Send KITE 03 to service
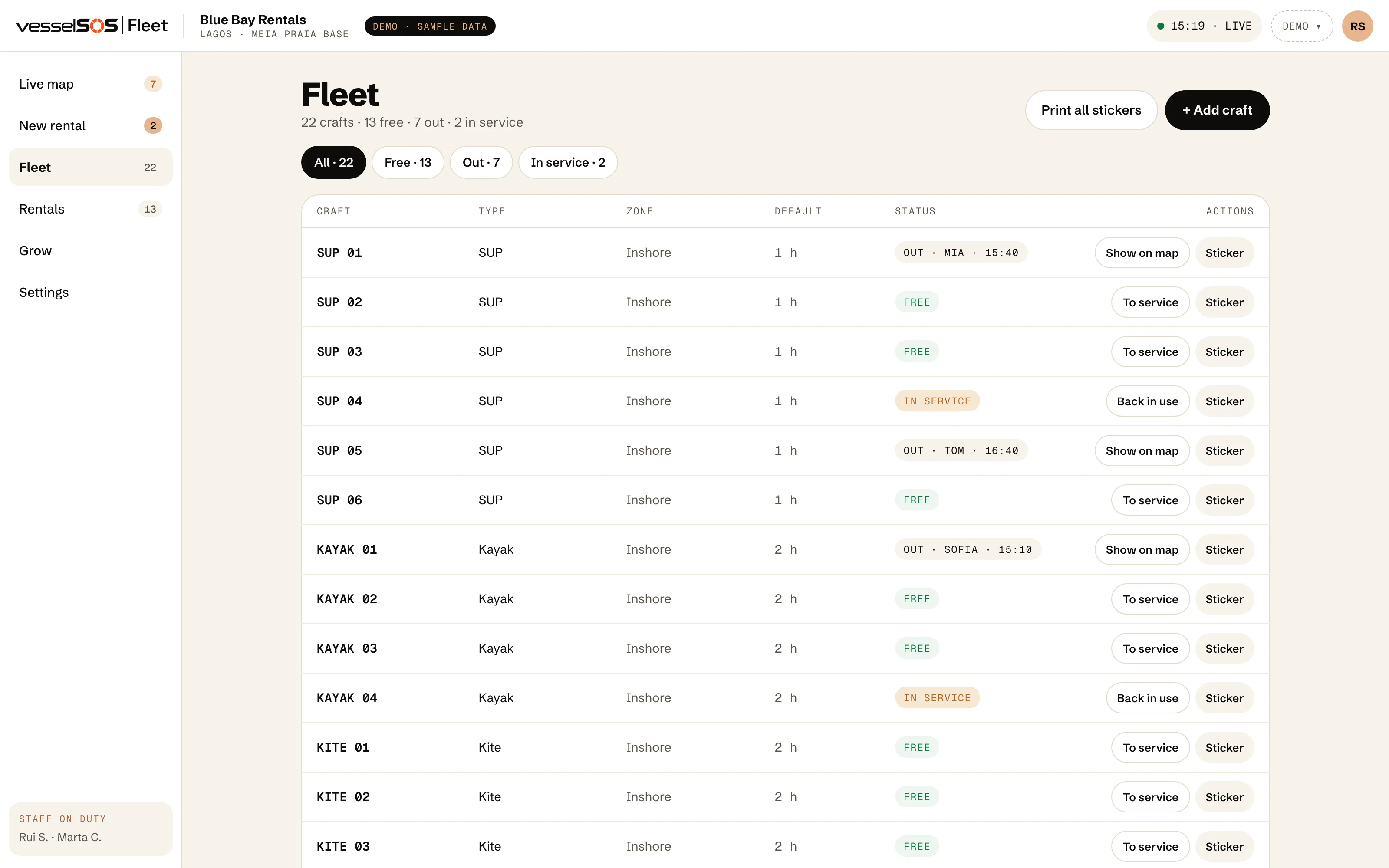 pyautogui.click(x=1150, y=846)
